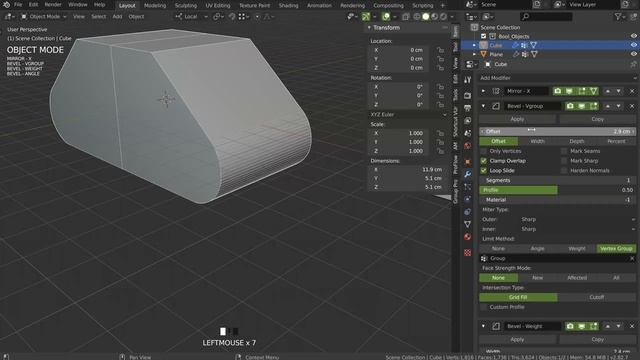Open the Texture properties tab icon
This screenshot has width=640, height=360.
pos(468,253)
